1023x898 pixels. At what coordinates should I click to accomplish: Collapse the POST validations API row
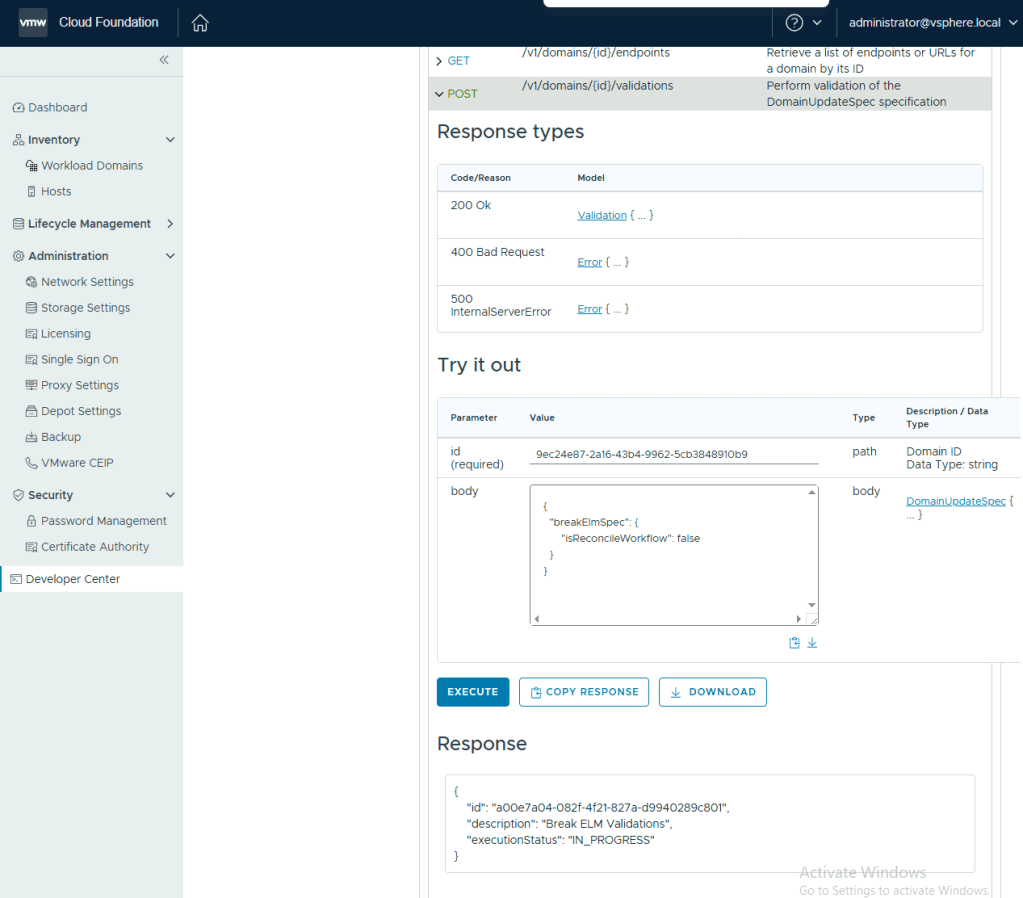[x=439, y=94]
